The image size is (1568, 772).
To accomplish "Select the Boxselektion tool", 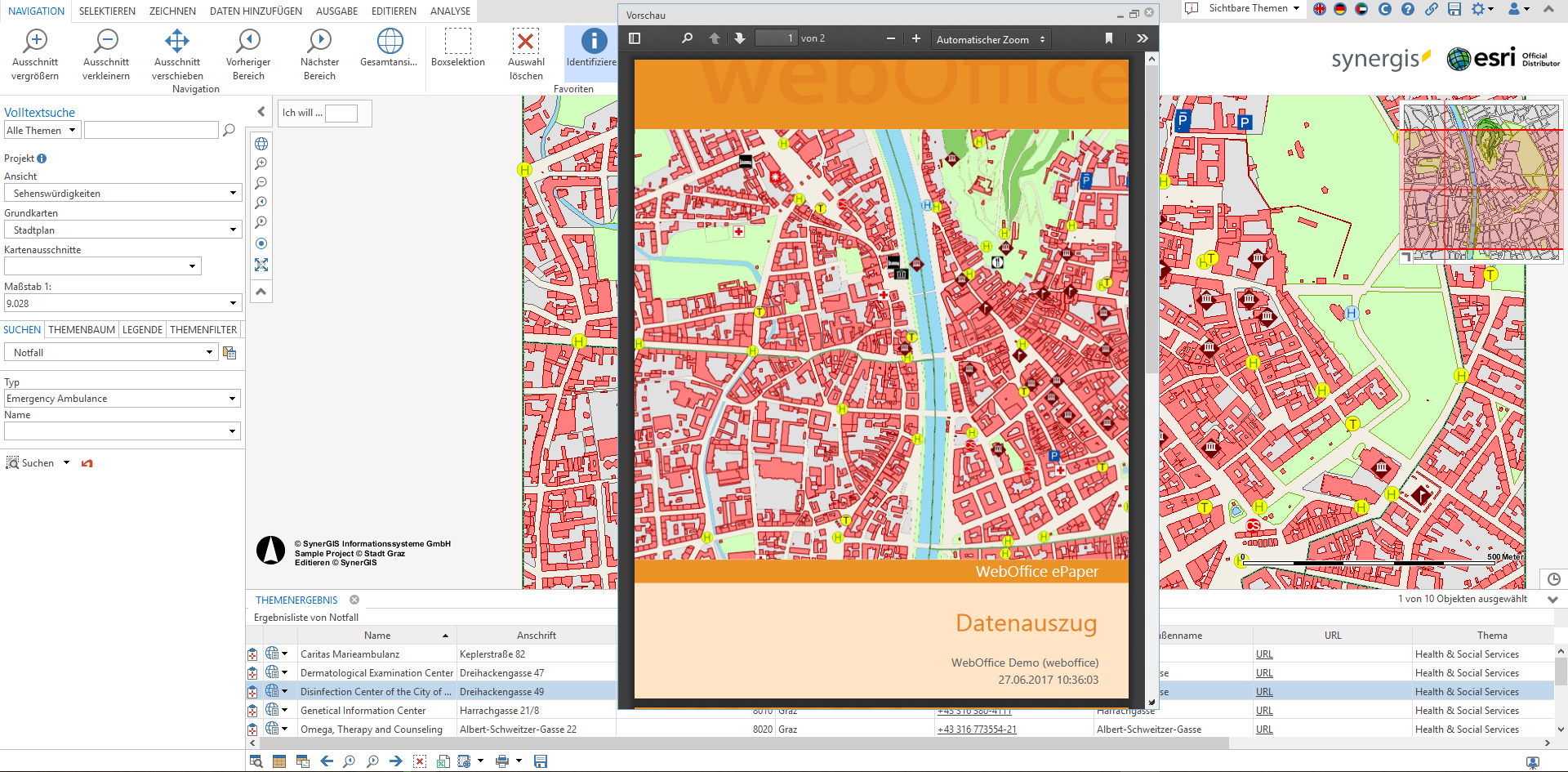I will click(x=457, y=49).
